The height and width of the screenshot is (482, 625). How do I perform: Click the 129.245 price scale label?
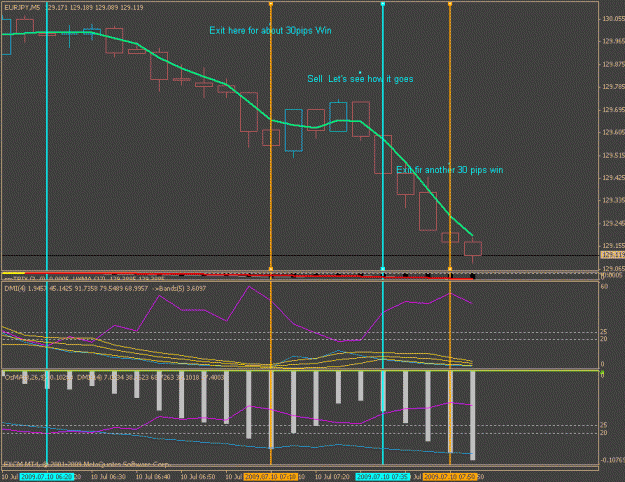(613, 223)
